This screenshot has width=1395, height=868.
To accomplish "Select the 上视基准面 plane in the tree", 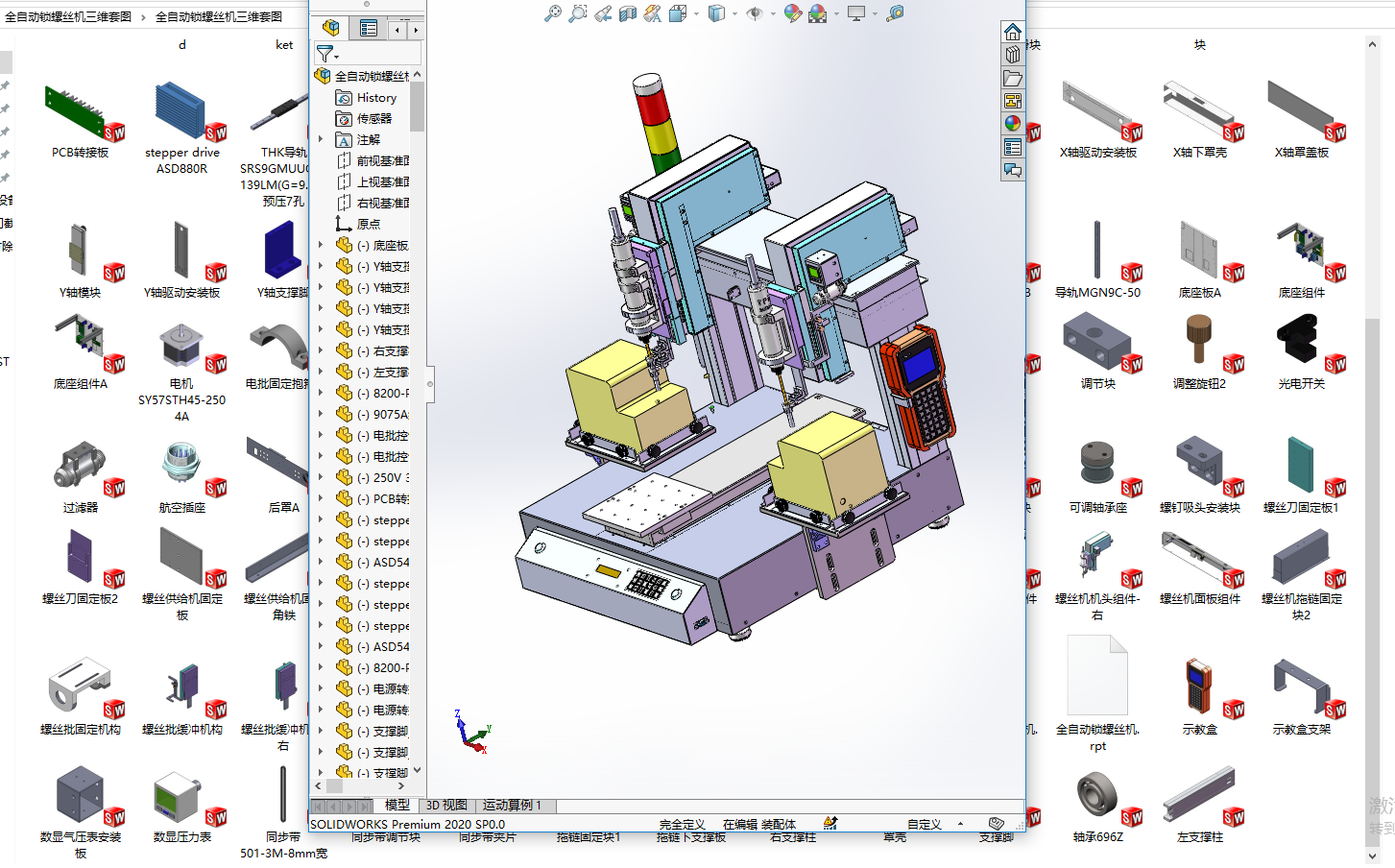I will click(373, 182).
